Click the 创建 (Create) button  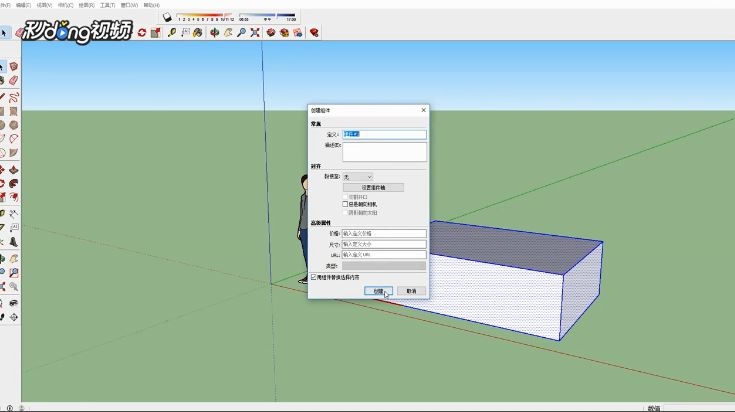tap(378, 291)
